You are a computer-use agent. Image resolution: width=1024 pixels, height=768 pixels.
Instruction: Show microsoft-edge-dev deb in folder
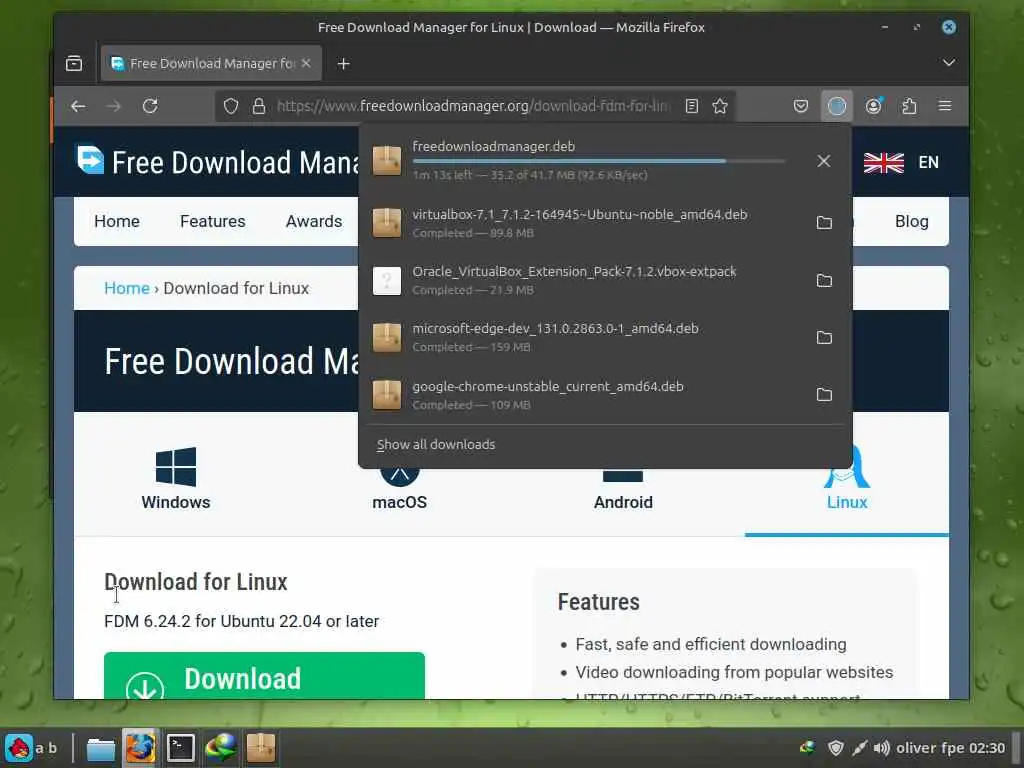click(x=824, y=338)
